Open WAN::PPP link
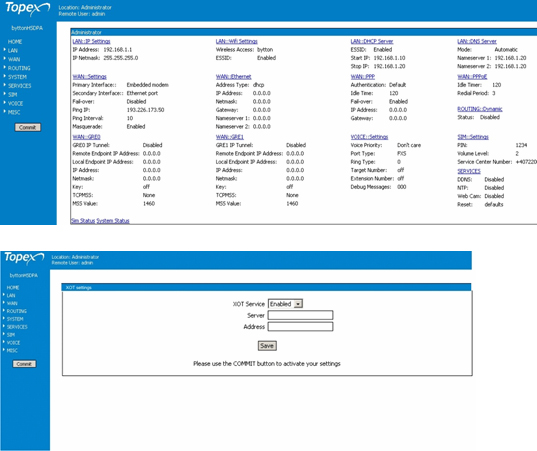This screenshot has width=537, height=451. pos(363,77)
